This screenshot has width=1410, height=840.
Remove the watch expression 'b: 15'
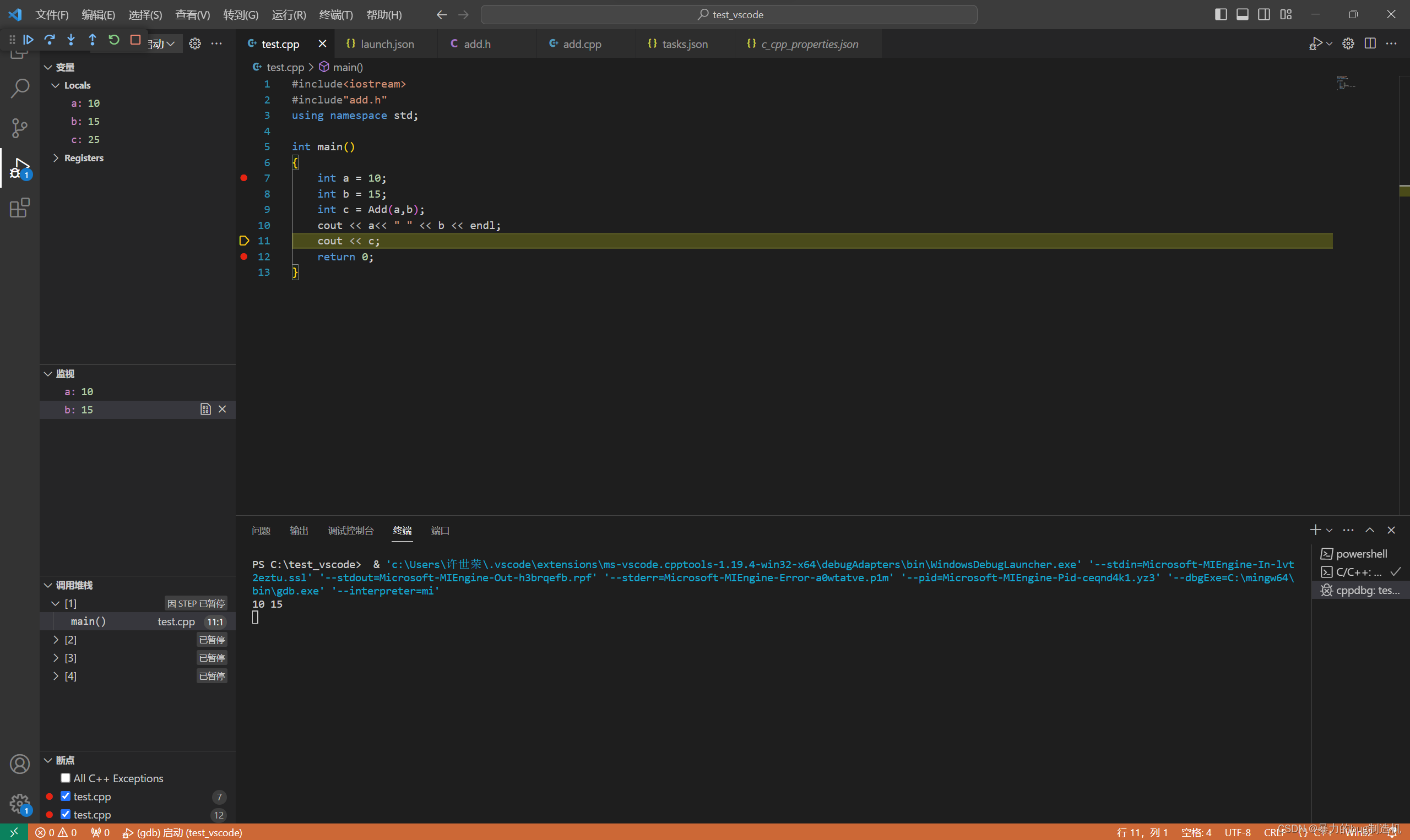point(223,409)
